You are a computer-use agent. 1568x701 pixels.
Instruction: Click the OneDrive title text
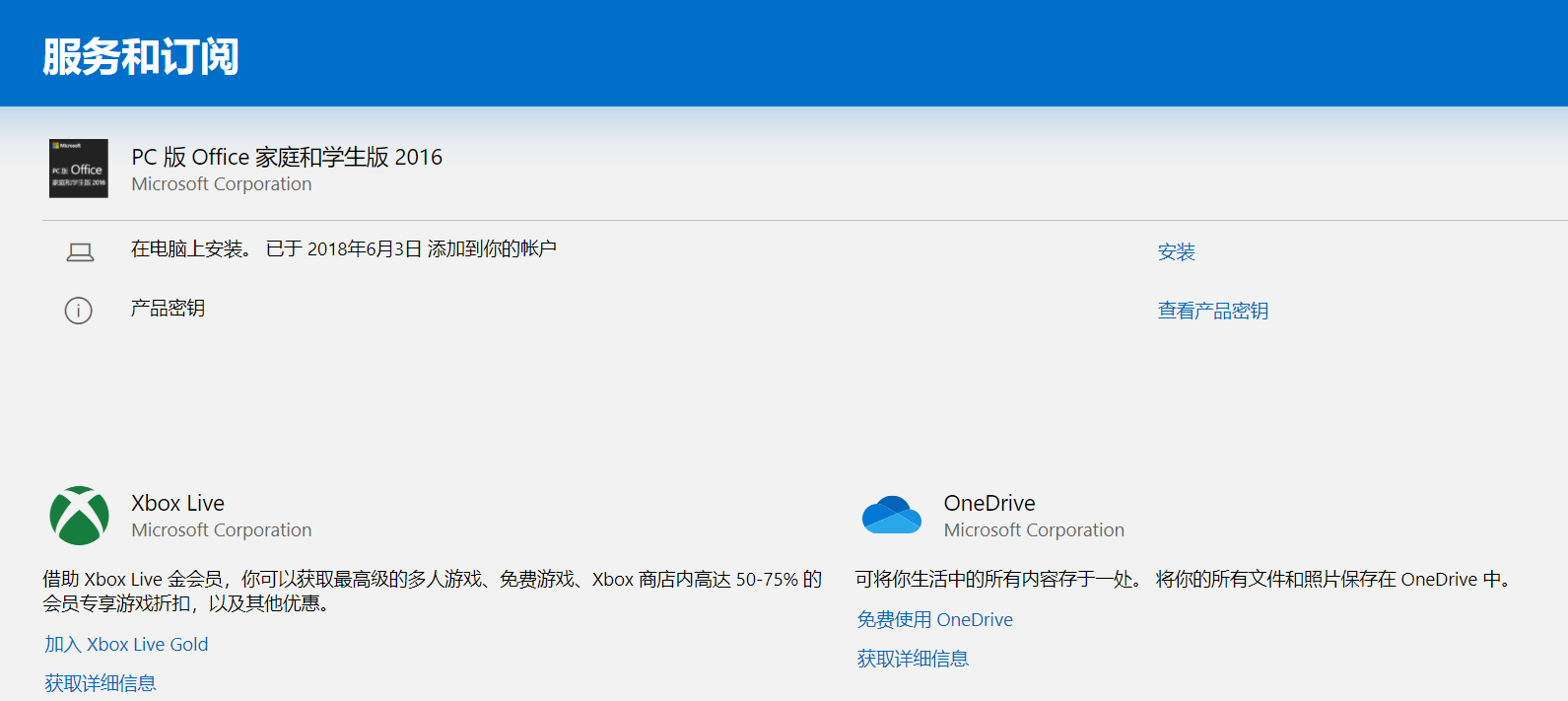coord(989,503)
